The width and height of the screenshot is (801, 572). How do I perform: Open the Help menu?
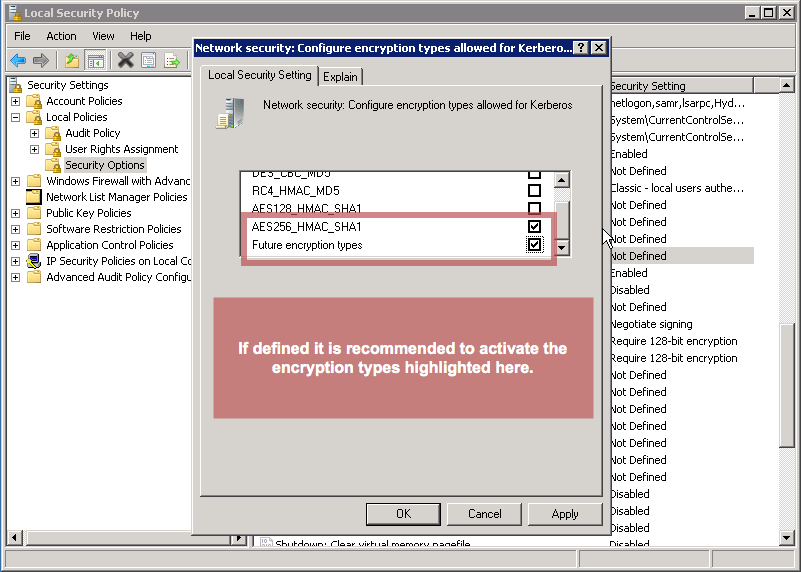(140, 36)
